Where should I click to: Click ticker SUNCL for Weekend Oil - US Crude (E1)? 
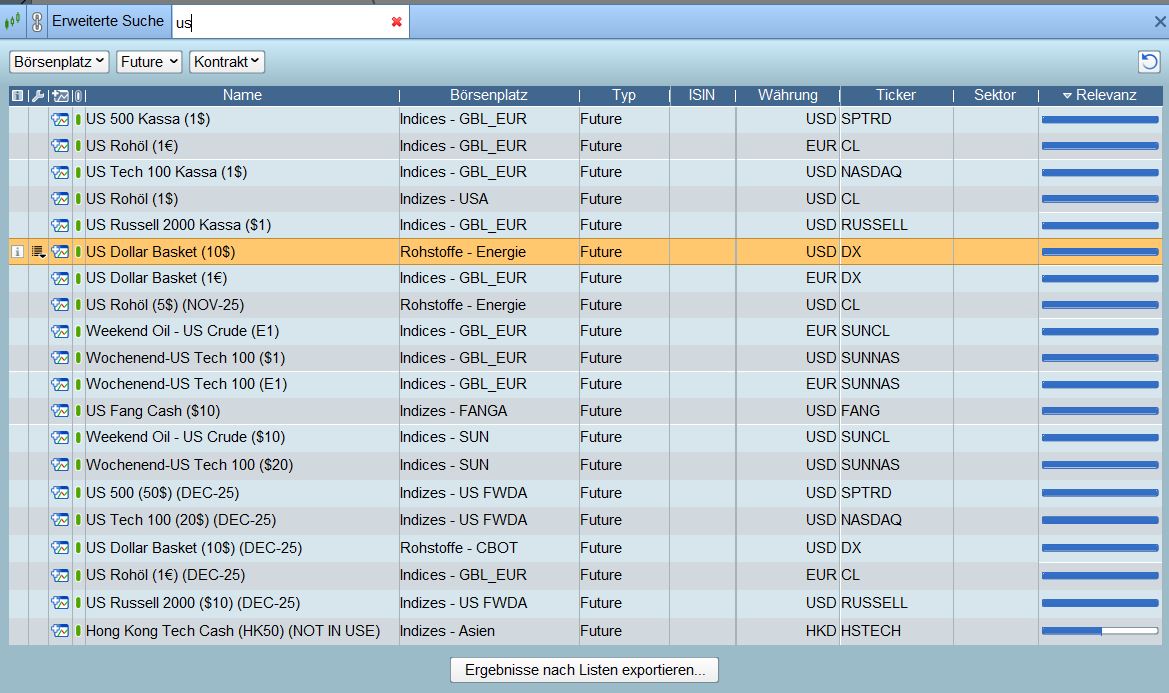866,331
